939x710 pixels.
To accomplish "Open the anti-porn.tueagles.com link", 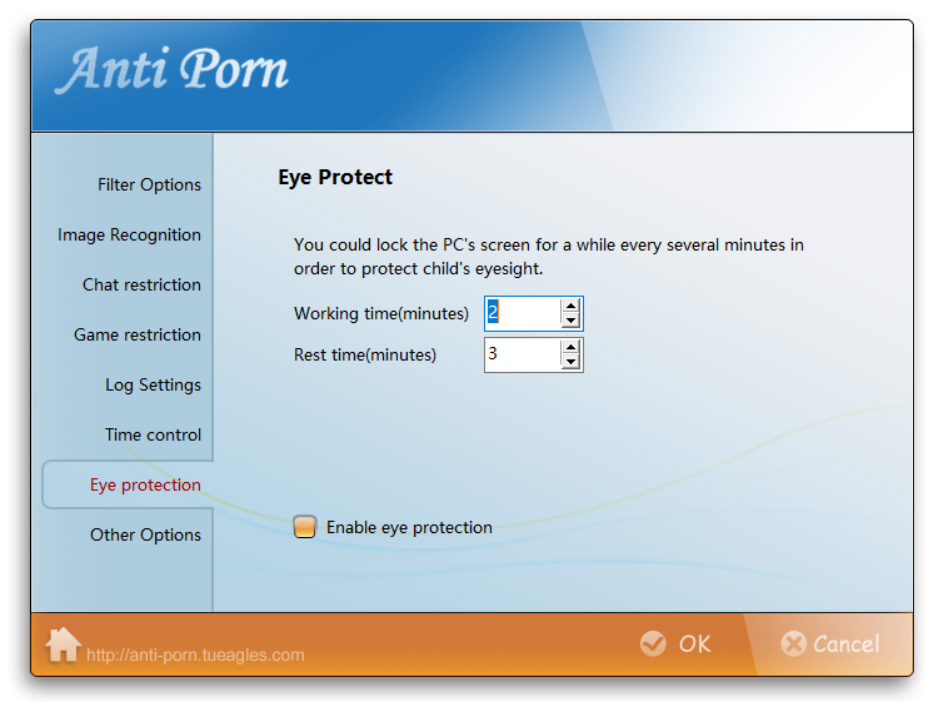I will point(195,656).
